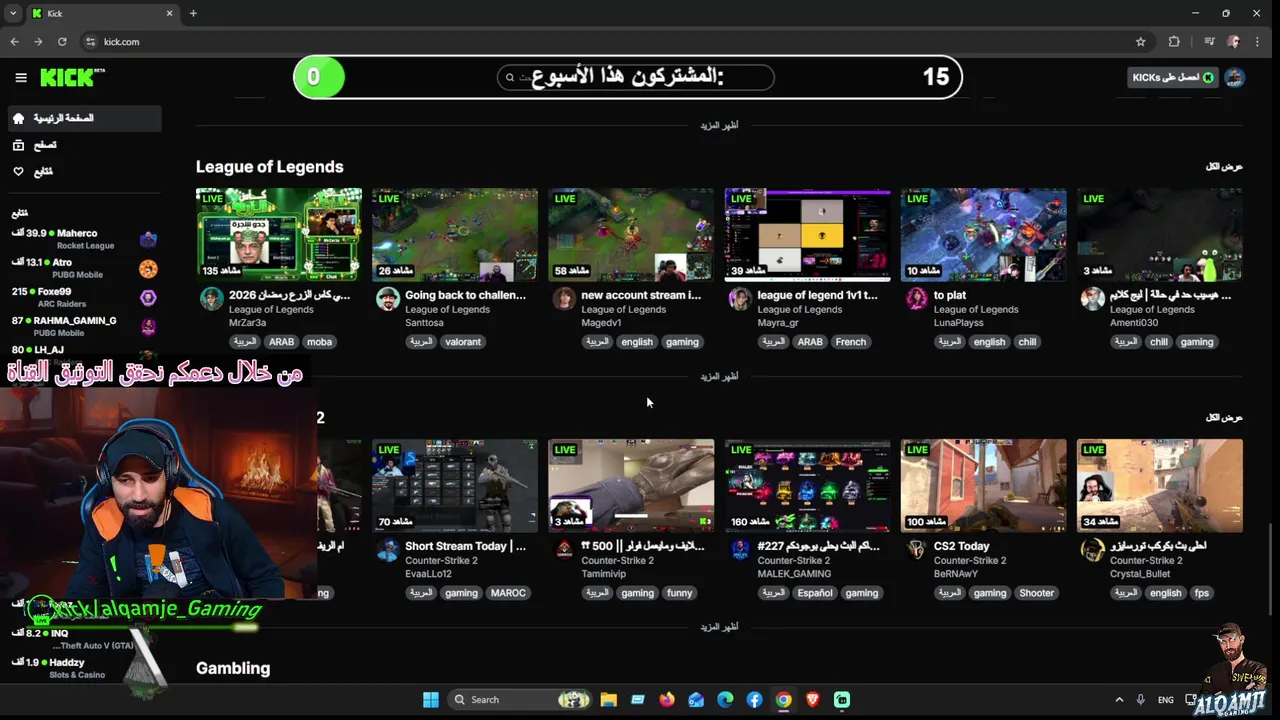Select the French tag under Mayra_gr
Image resolution: width=1280 pixels, height=720 pixels.
tap(850, 342)
